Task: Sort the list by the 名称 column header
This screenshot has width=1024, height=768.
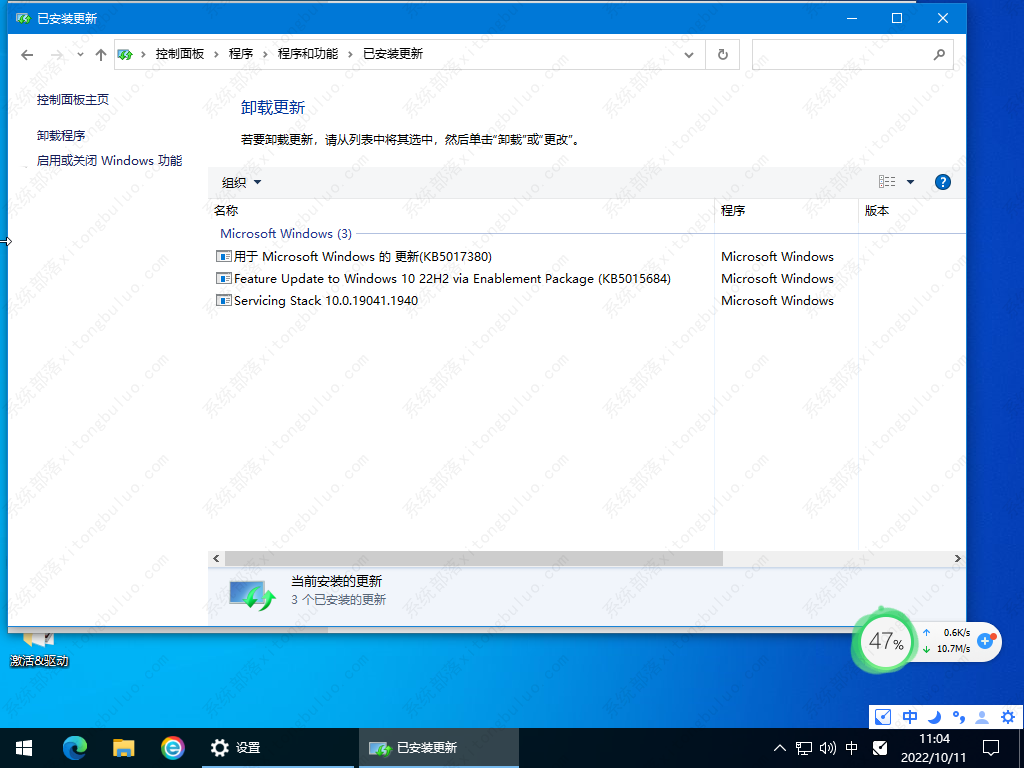Action: point(226,211)
